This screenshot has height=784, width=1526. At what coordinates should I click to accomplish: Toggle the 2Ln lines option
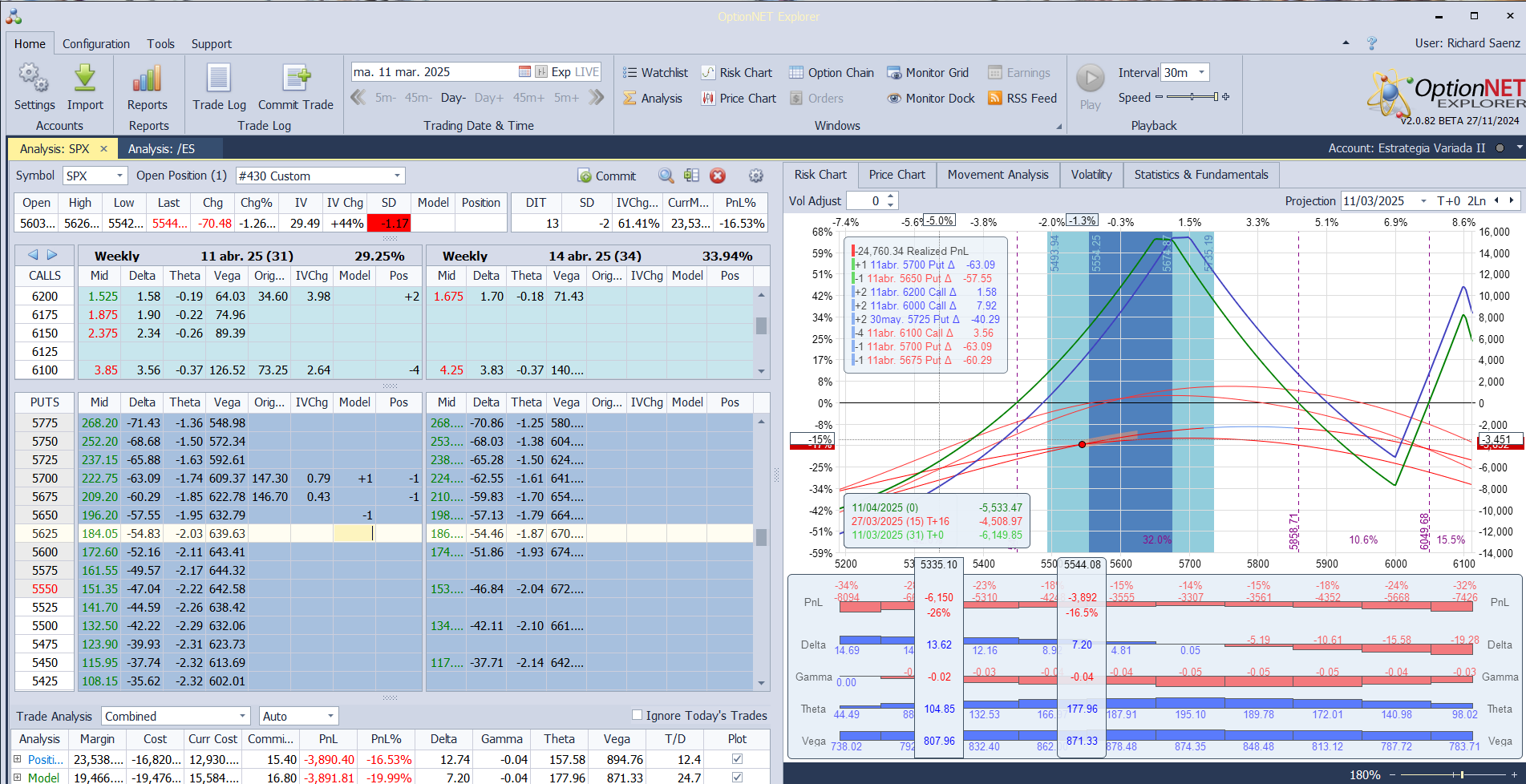pyautogui.click(x=1476, y=200)
